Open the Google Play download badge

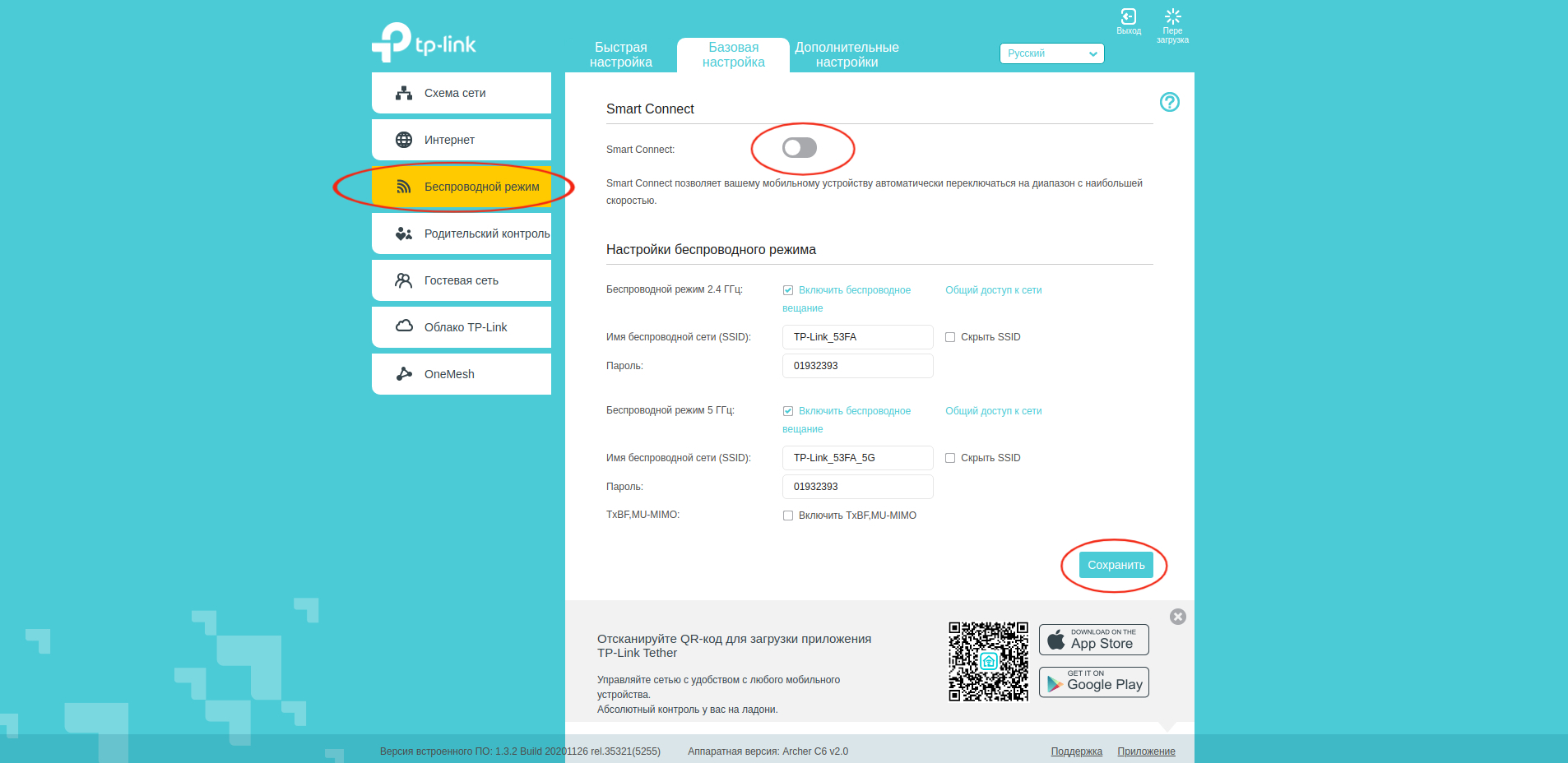pyautogui.click(x=1094, y=682)
